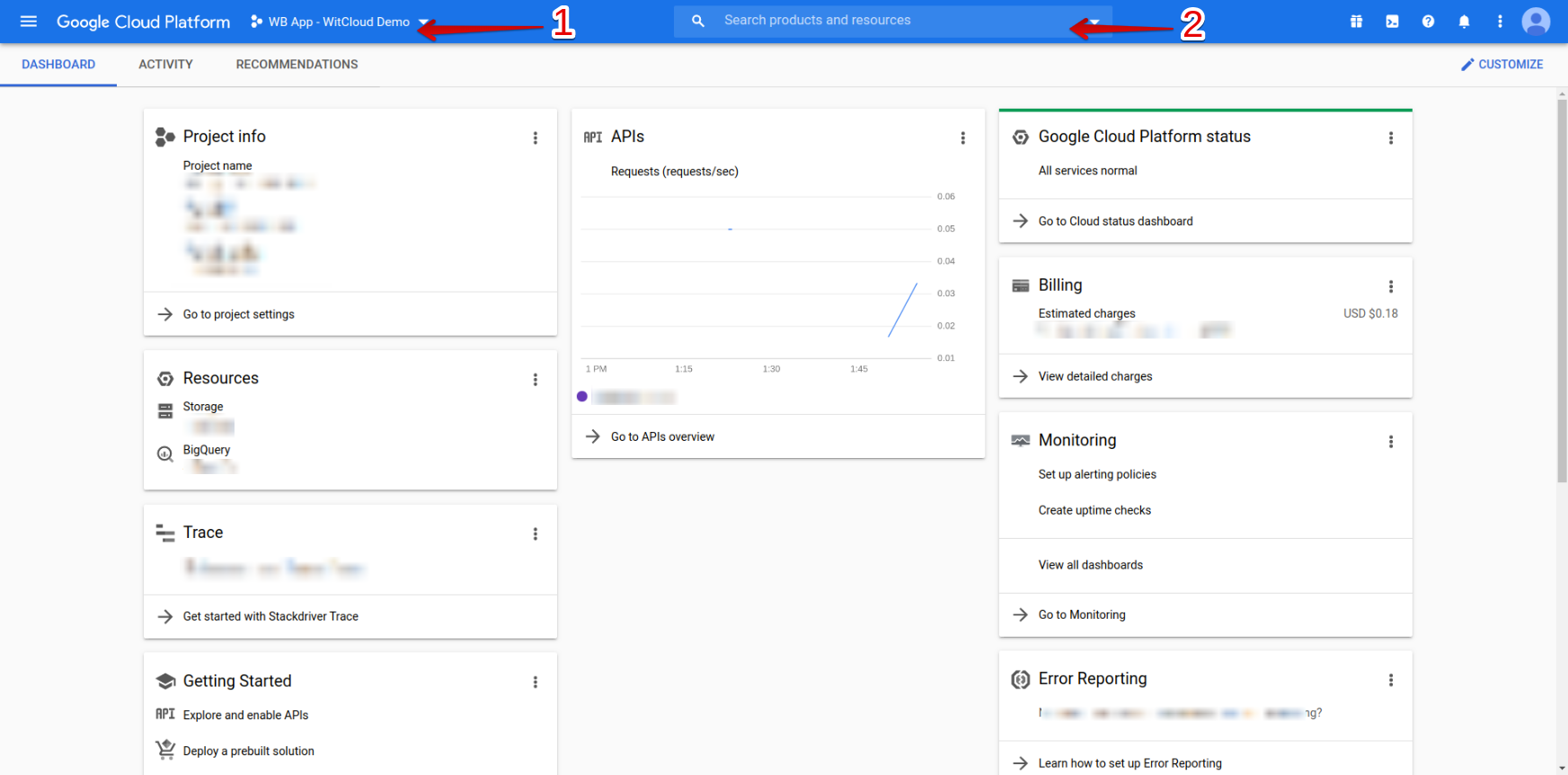Switch to the Recommendations tab
Viewport: 1568px width, 775px height.
point(297,65)
